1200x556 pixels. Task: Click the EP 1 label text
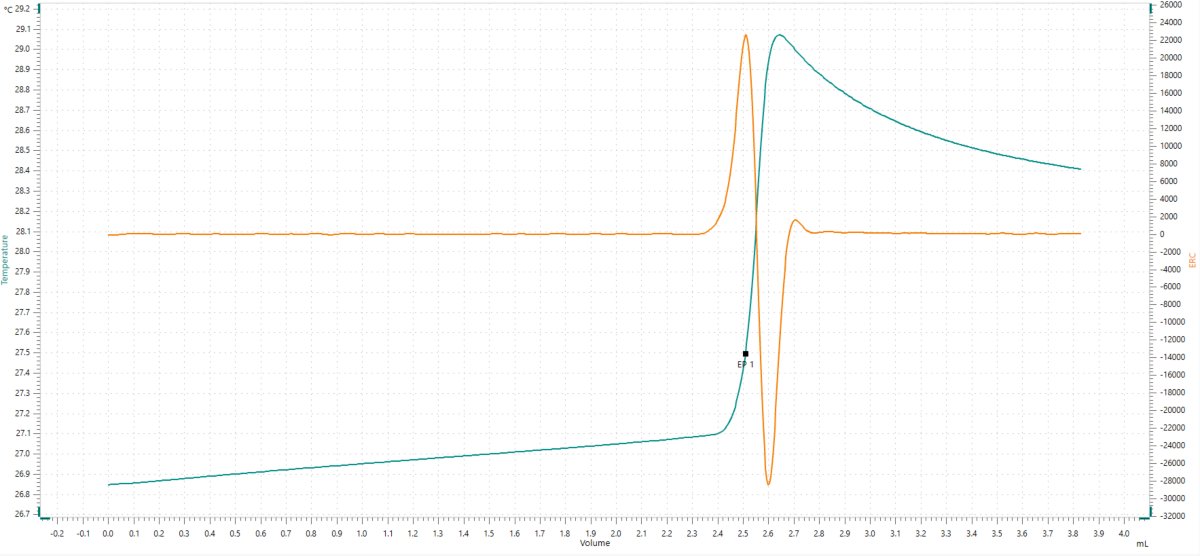coord(745,365)
